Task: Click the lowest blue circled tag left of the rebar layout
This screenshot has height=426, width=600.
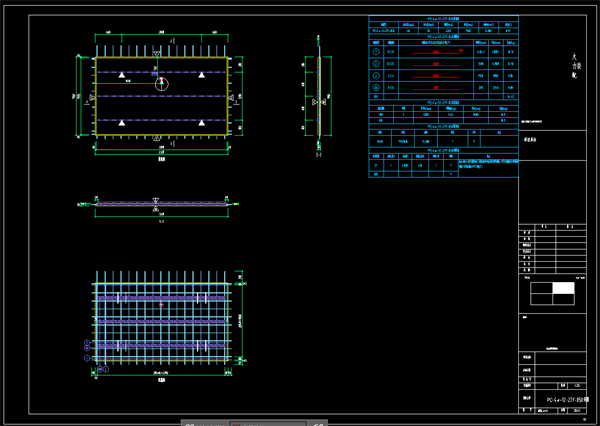Action: (87, 358)
